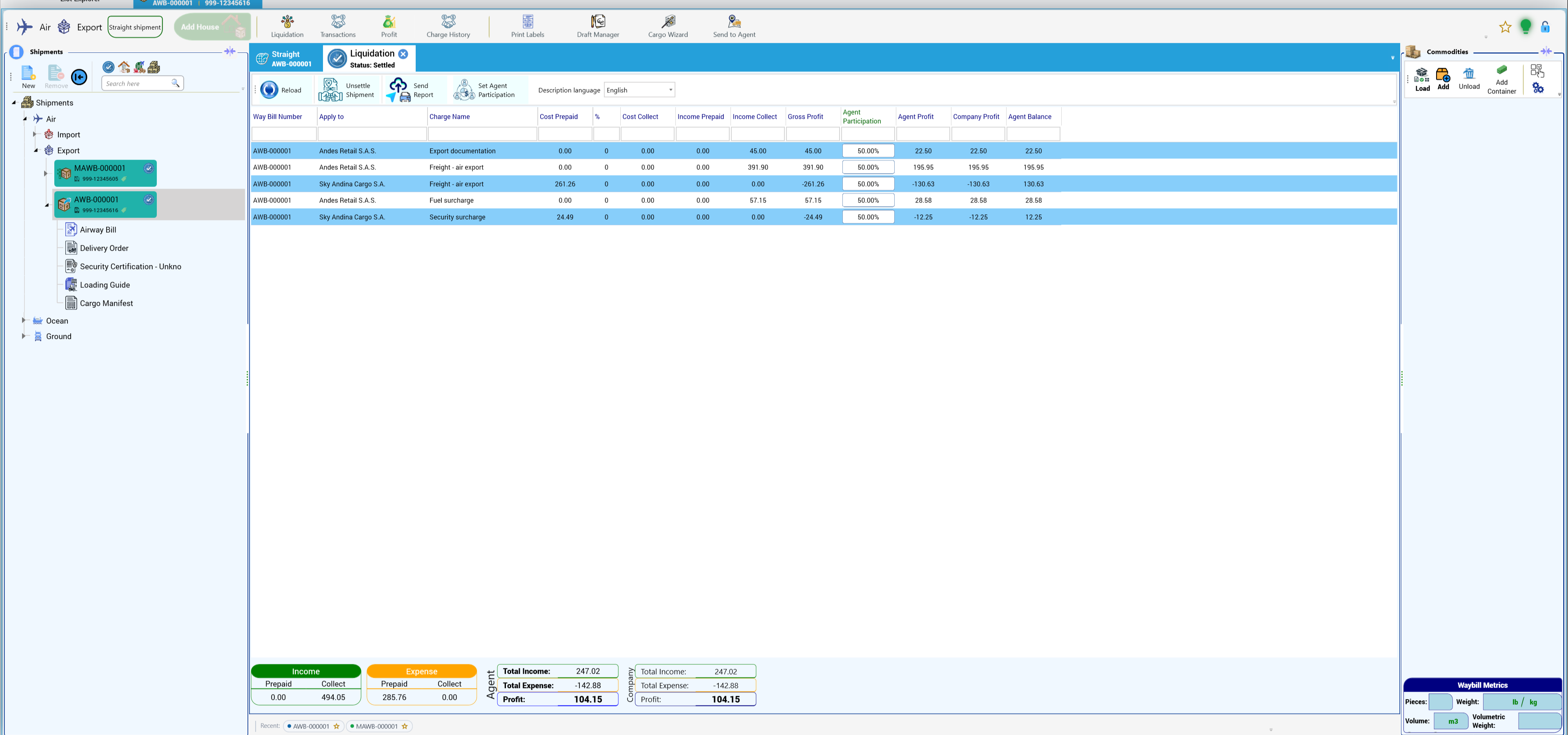Collapse the Commodities panel

1546,51
